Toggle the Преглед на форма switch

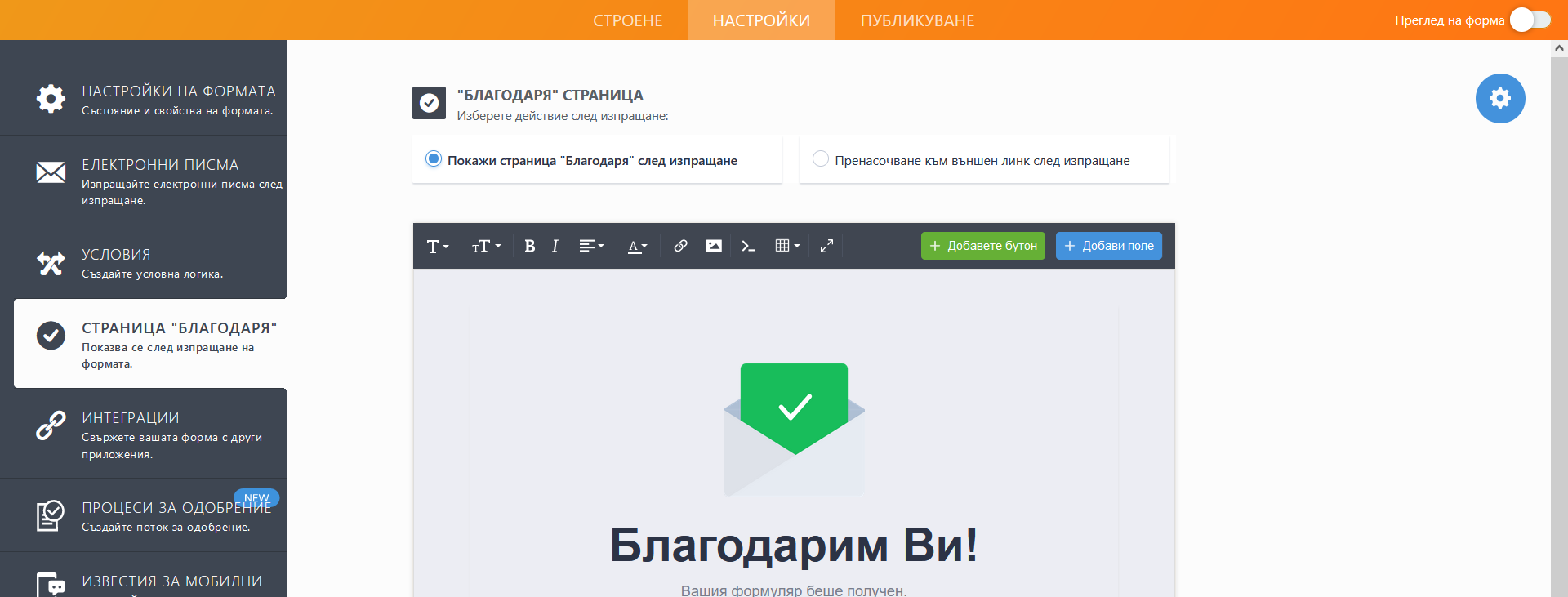pyautogui.click(x=1530, y=20)
